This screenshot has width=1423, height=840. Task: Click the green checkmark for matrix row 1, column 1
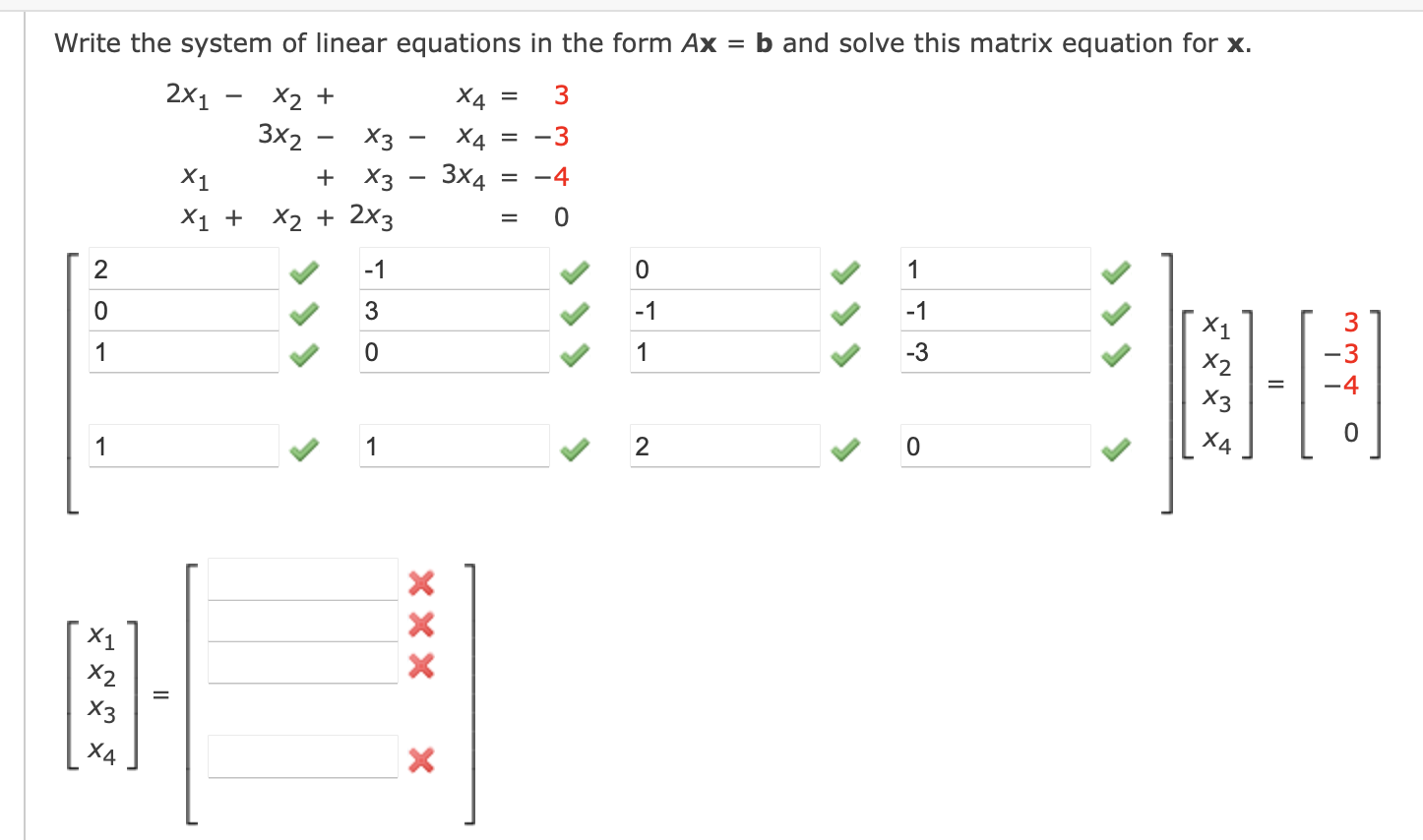[304, 270]
